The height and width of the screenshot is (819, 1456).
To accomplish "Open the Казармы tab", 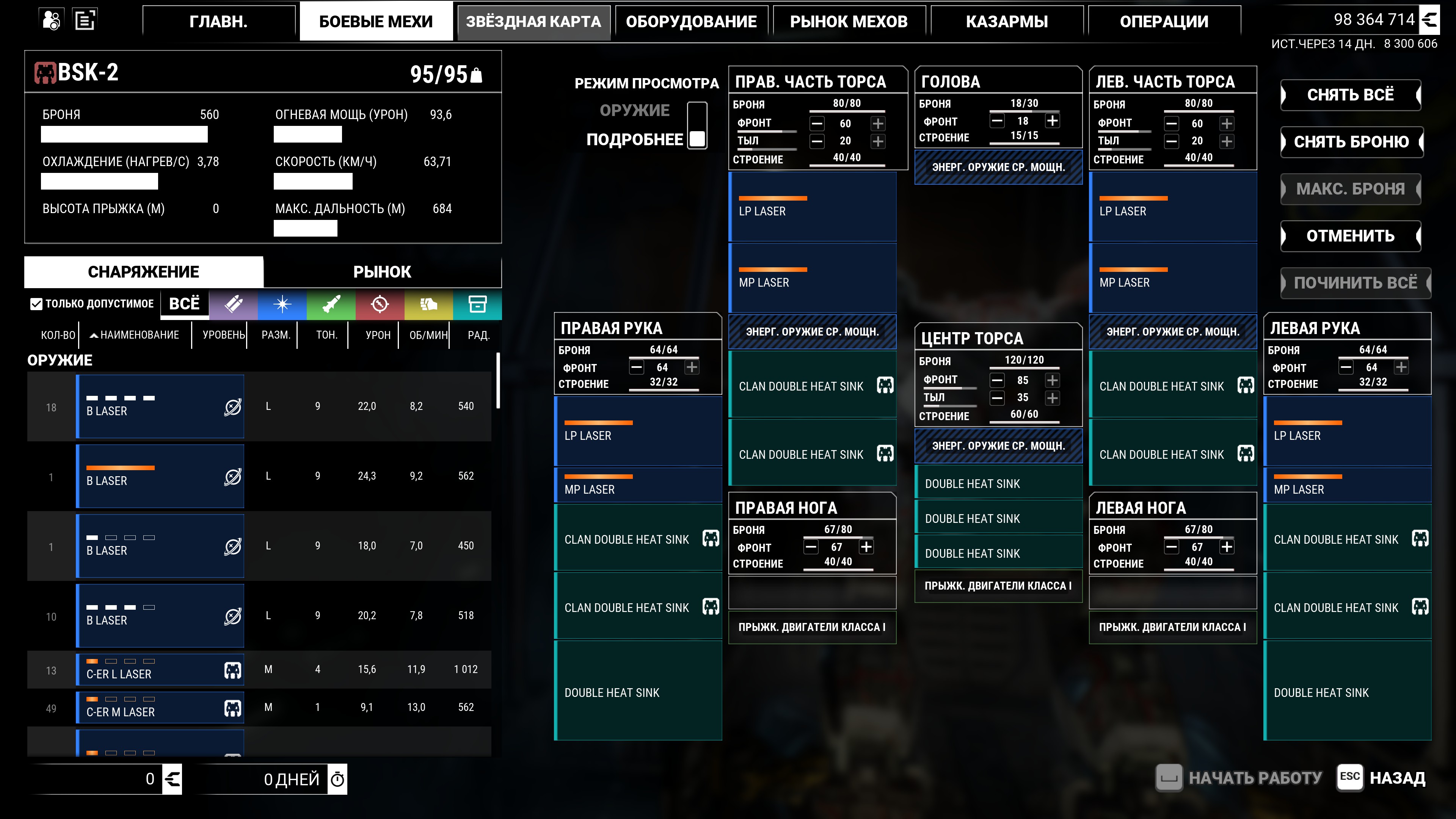I will (x=1007, y=22).
